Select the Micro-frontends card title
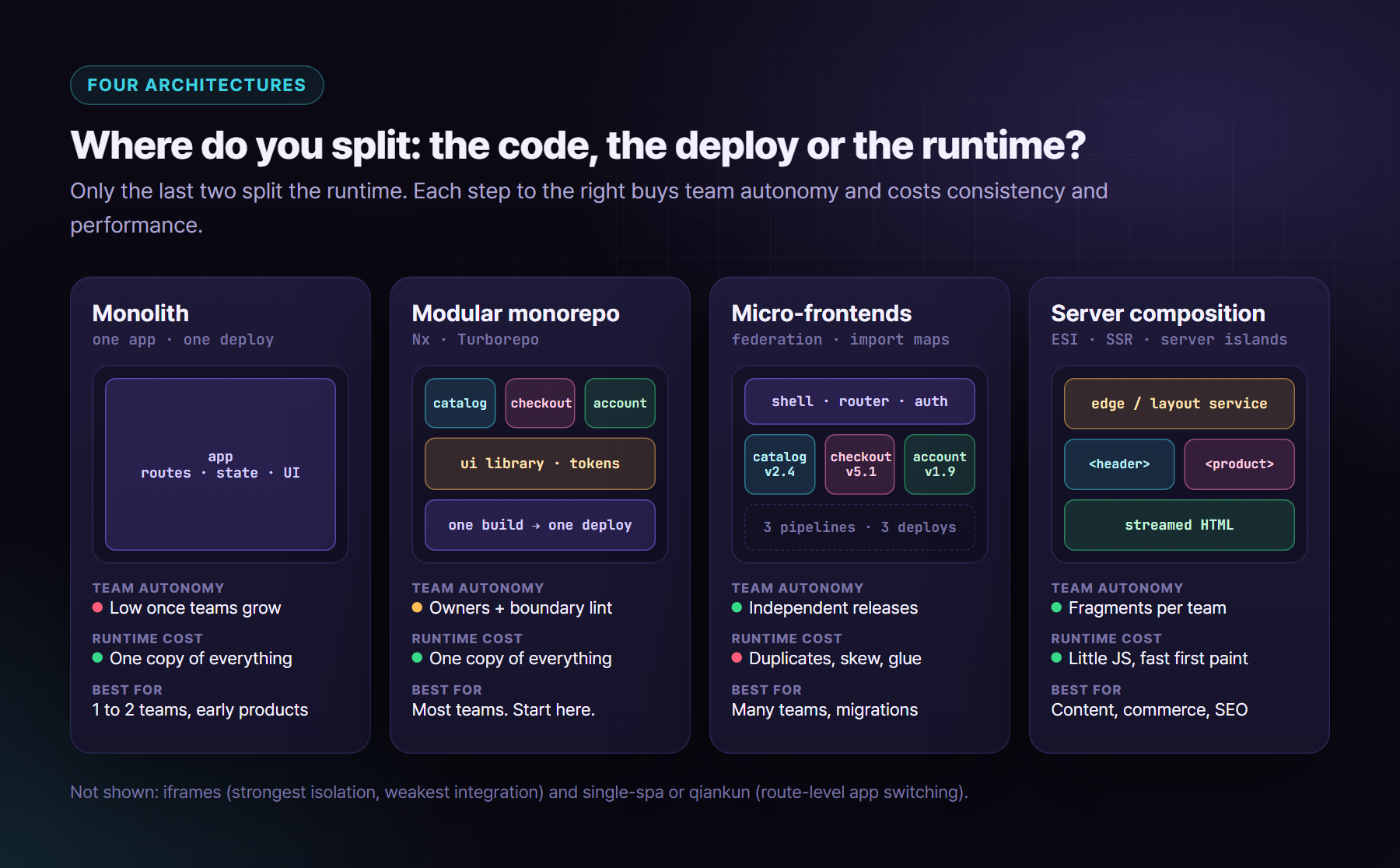The image size is (1400, 868). point(821,313)
